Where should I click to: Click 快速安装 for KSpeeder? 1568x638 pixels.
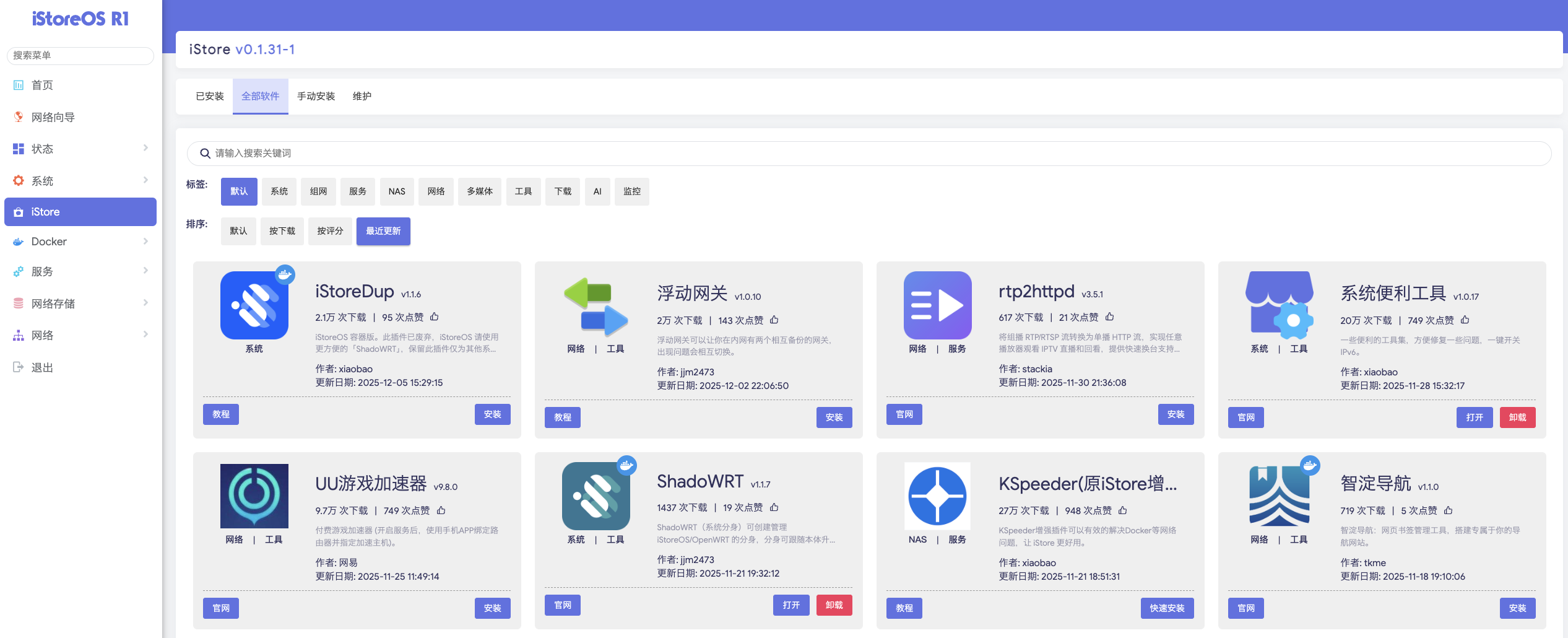click(x=1167, y=608)
